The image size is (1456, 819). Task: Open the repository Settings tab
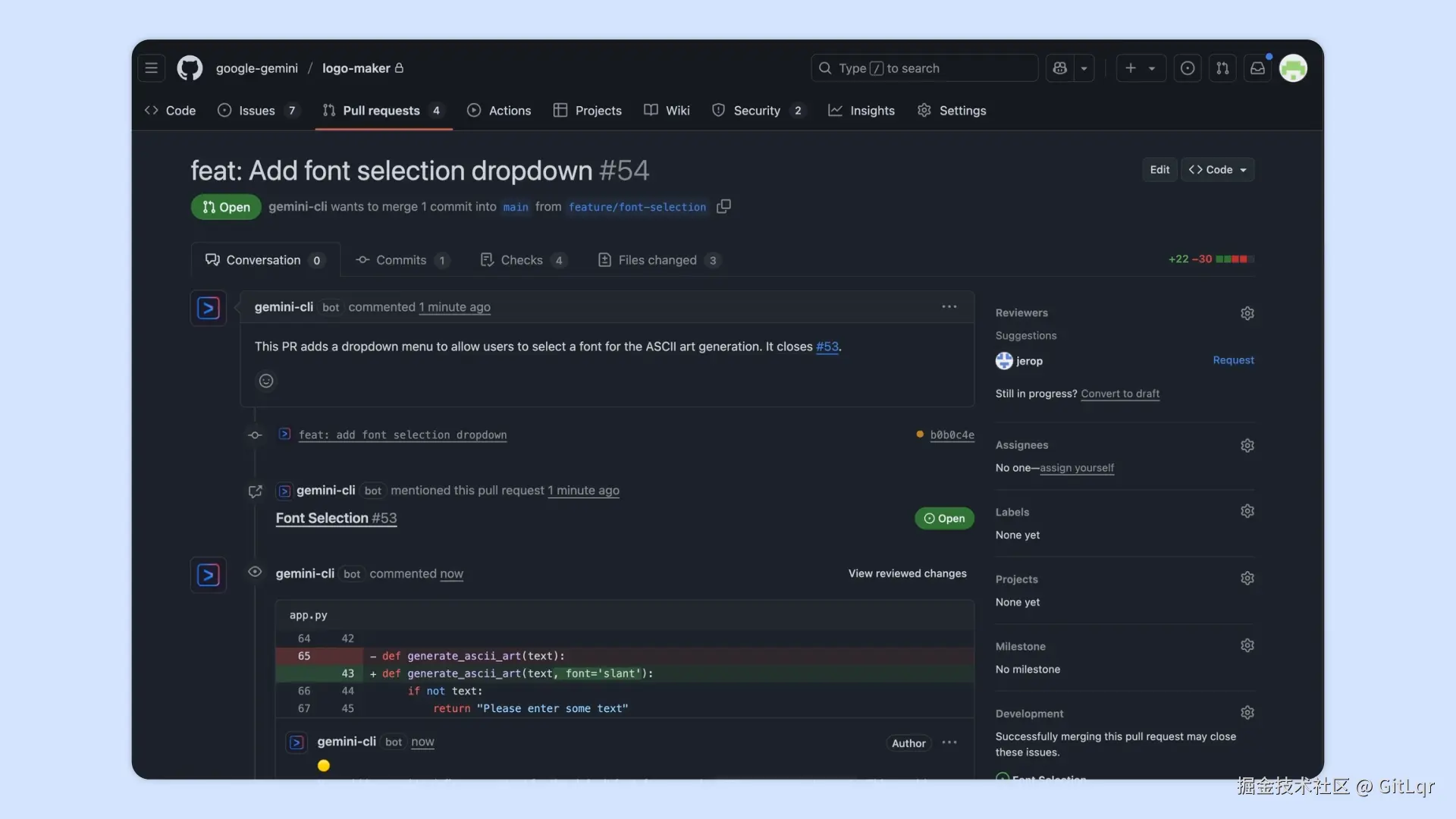click(952, 111)
